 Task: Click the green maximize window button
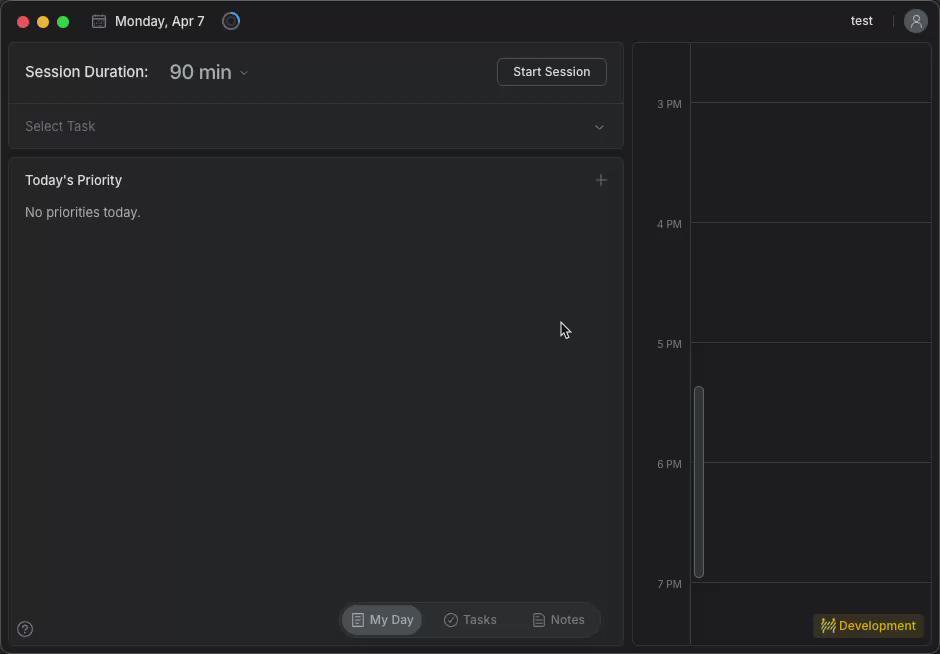point(63,21)
